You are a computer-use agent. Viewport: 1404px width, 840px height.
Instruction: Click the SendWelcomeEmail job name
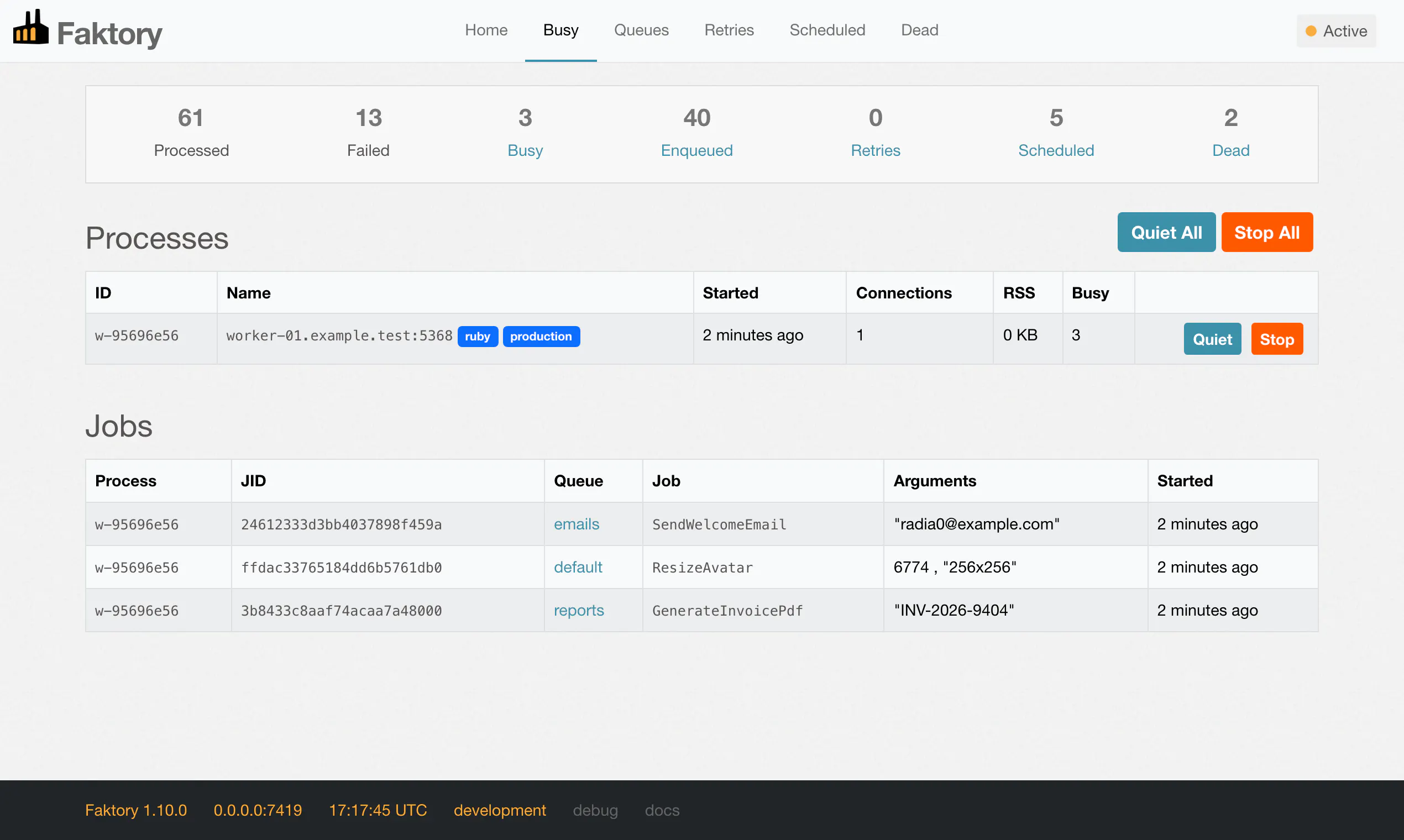tap(719, 524)
